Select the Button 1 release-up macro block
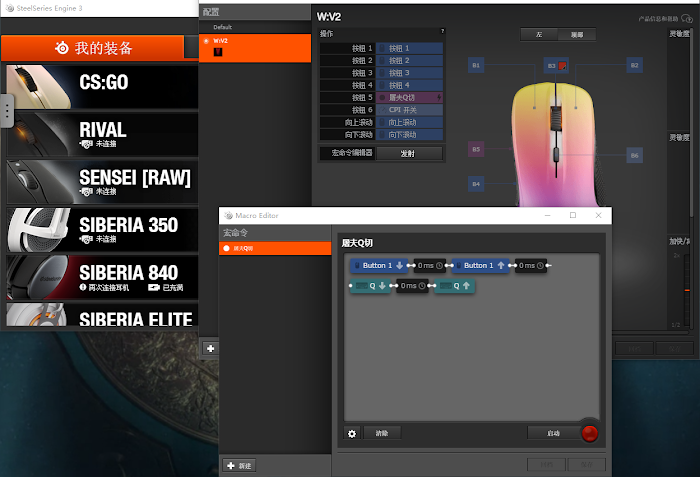The width and height of the screenshot is (700, 477). (x=480, y=265)
